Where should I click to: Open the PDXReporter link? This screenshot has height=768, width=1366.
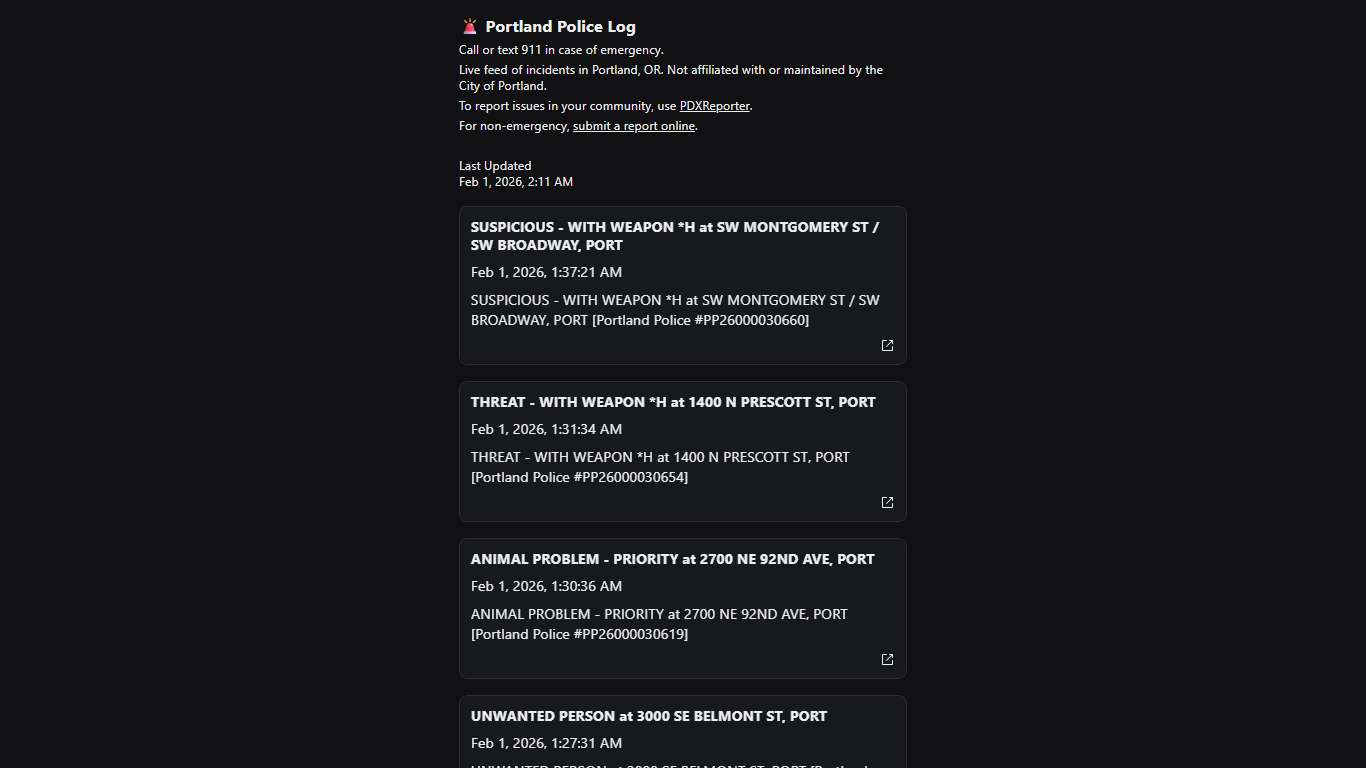pyautogui.click(x=714, y=106)
